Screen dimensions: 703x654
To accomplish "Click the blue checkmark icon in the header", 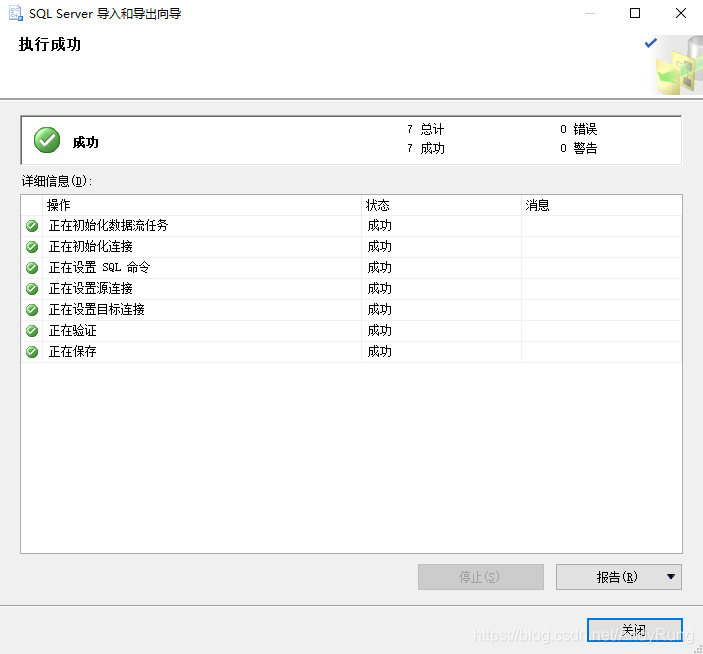I will (x=651, y=43).
